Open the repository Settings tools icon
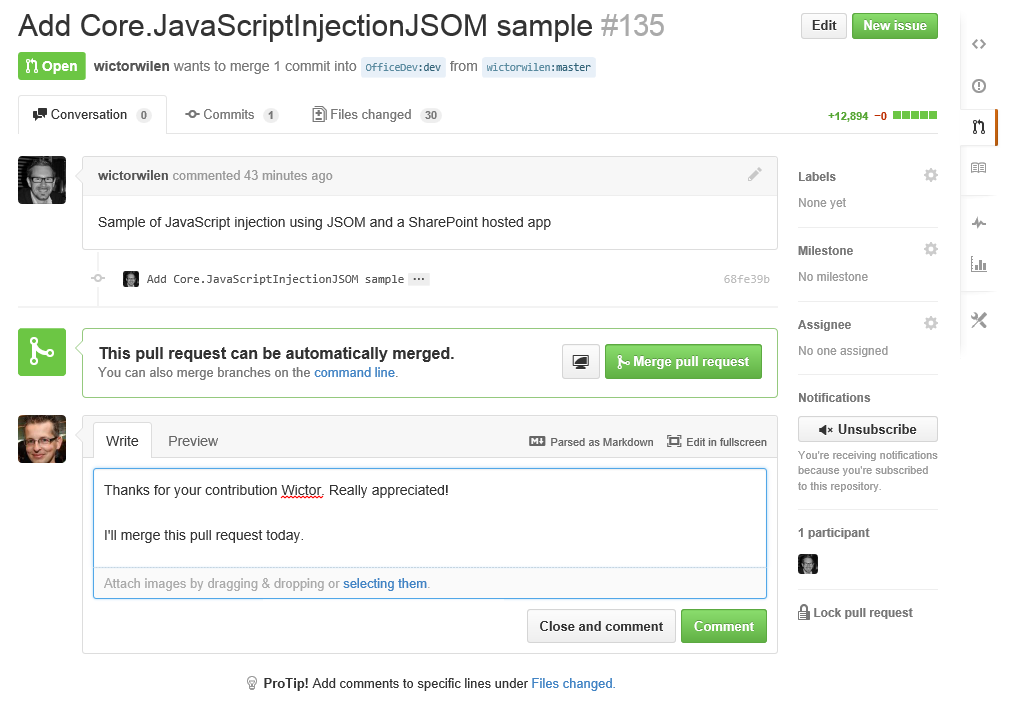Viewport: 1026px width, 707px height. (x=979, y=320)
